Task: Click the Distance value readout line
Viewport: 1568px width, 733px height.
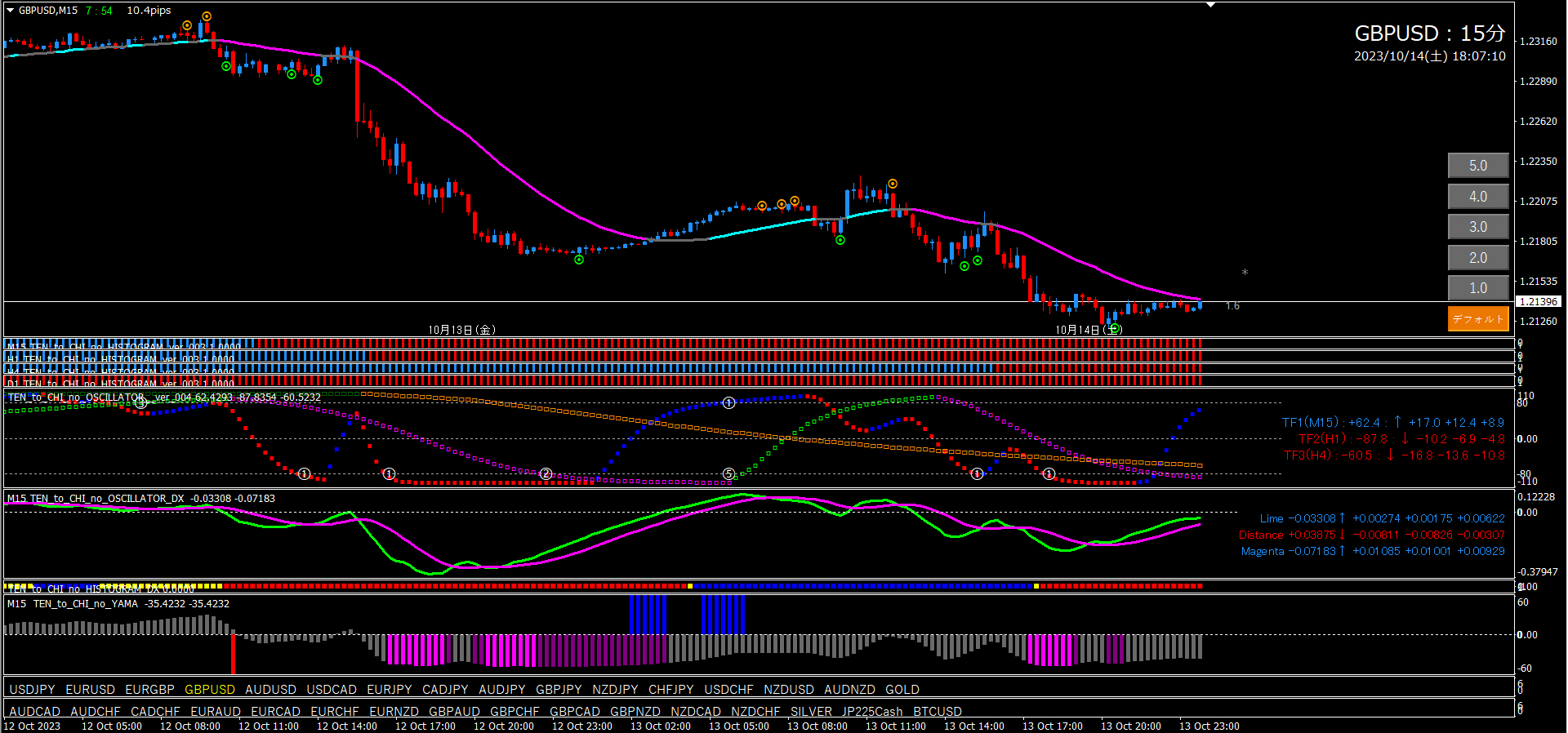Action: pyautogui.click(x=1372, y=535)
